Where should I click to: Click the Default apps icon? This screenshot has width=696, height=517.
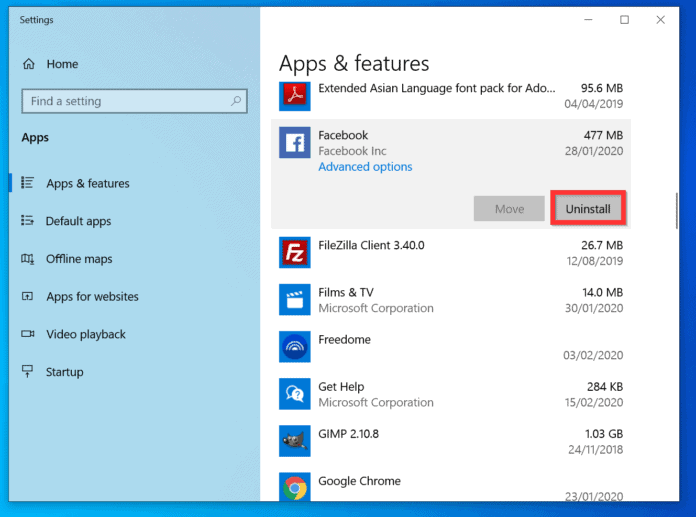[x=28, y=221]
